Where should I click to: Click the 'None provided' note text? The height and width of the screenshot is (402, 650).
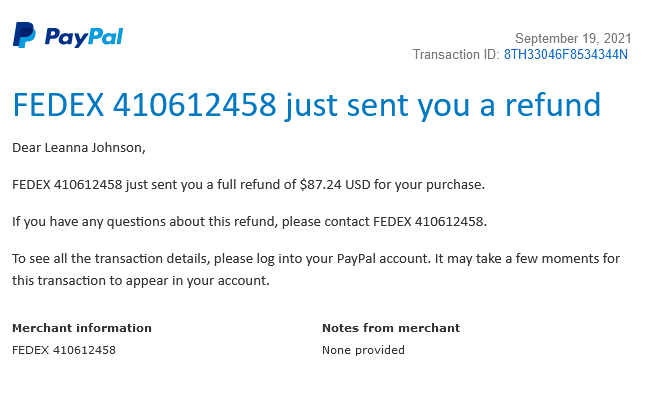click(x=363, y=350)
